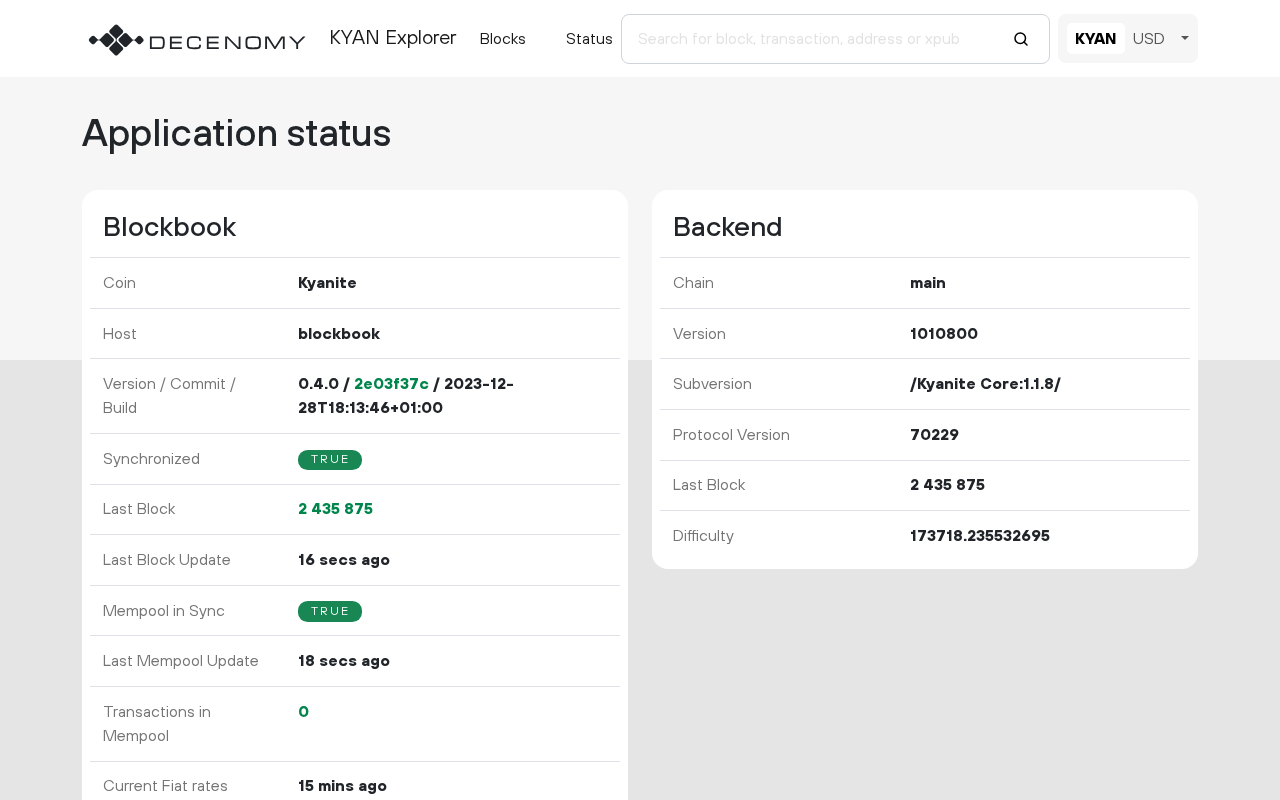
Task: Click the Transactions in Mempool count link
Action: point(303,712)
